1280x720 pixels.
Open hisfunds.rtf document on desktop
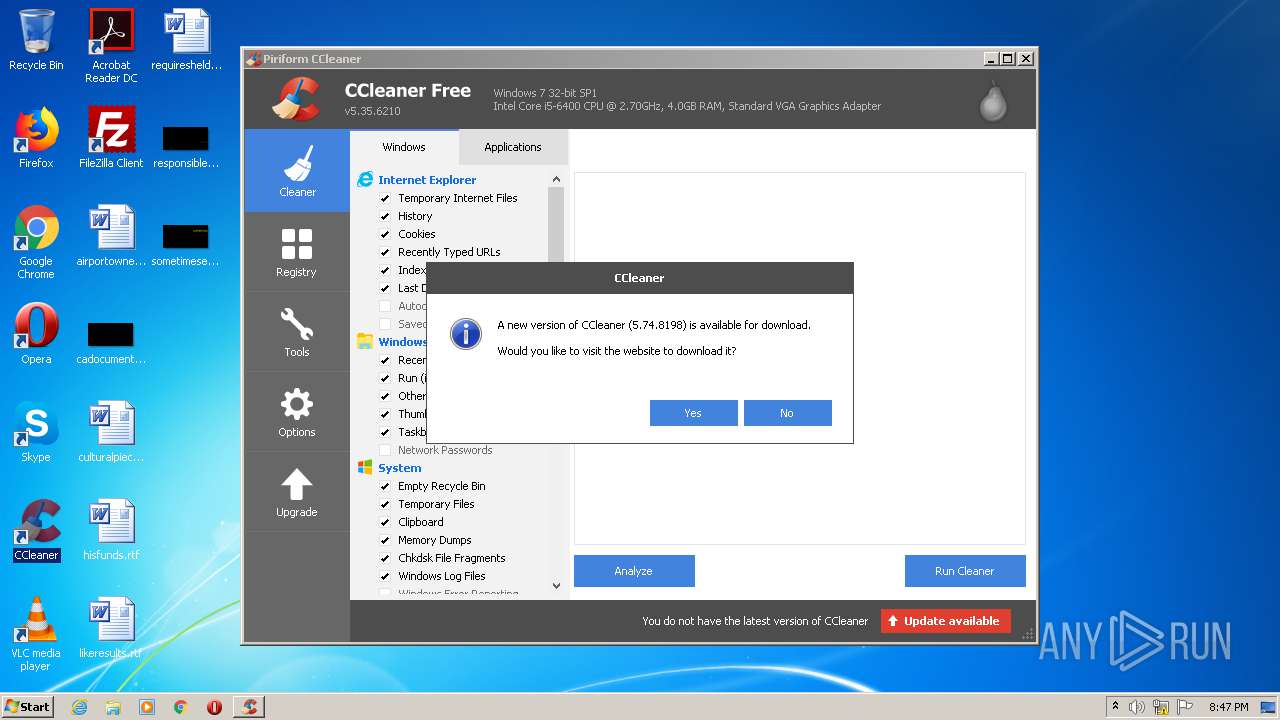pyautogui.click(x=111, y=530)
